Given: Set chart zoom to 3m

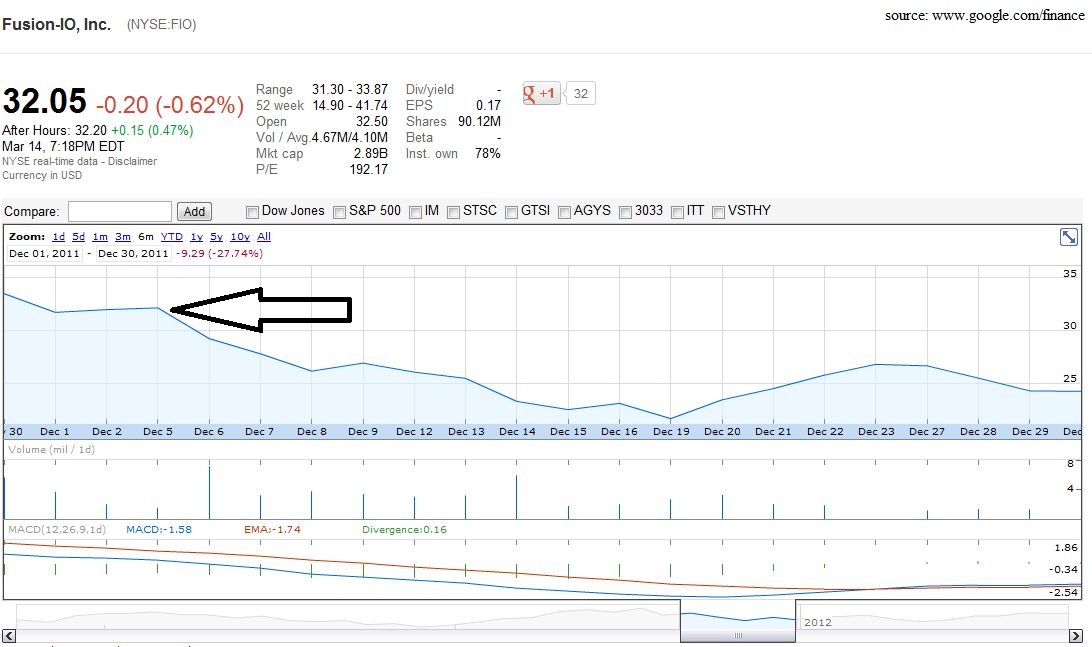Looking at the screenshot, I should pos(123,237).
